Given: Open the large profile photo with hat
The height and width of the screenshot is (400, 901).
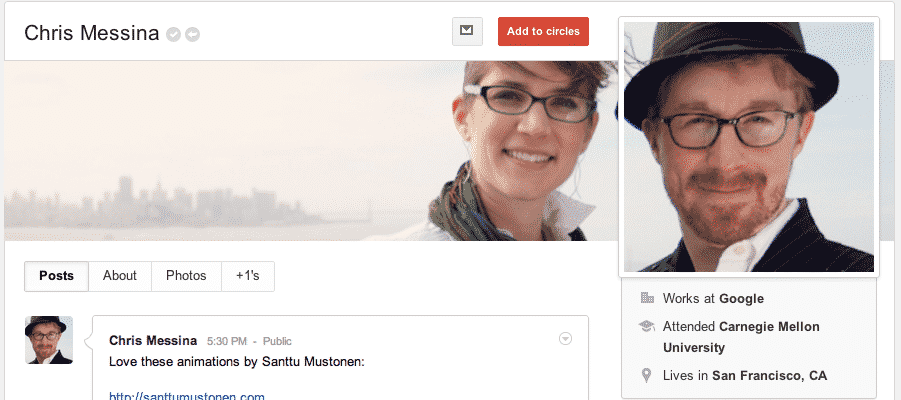Looking at the screenshot, I should (x=748, y=147).
